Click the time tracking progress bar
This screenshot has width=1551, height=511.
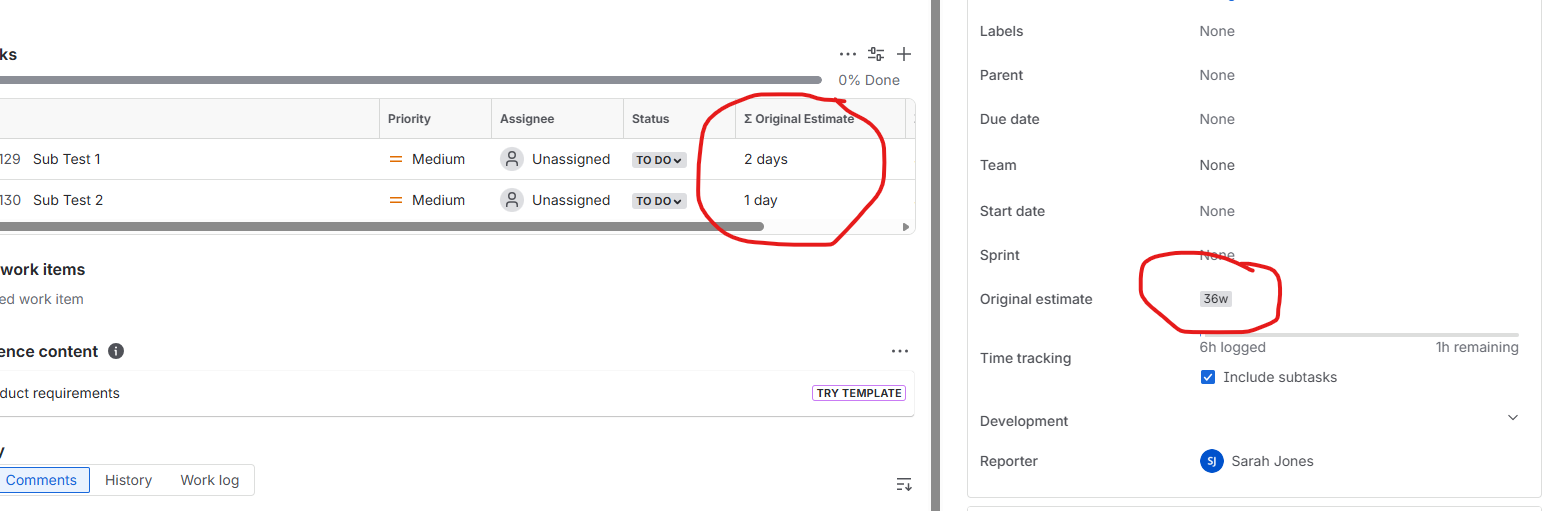click(x=1359, y=335)
